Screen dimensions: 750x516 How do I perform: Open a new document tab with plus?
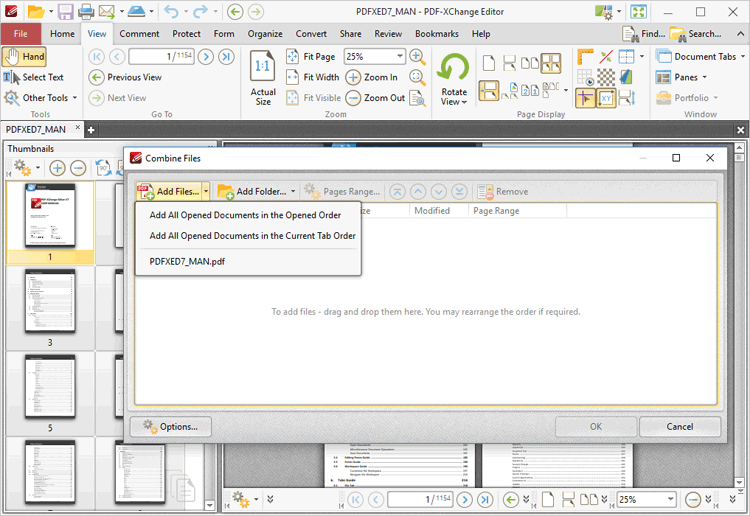[x=91, y=130]
